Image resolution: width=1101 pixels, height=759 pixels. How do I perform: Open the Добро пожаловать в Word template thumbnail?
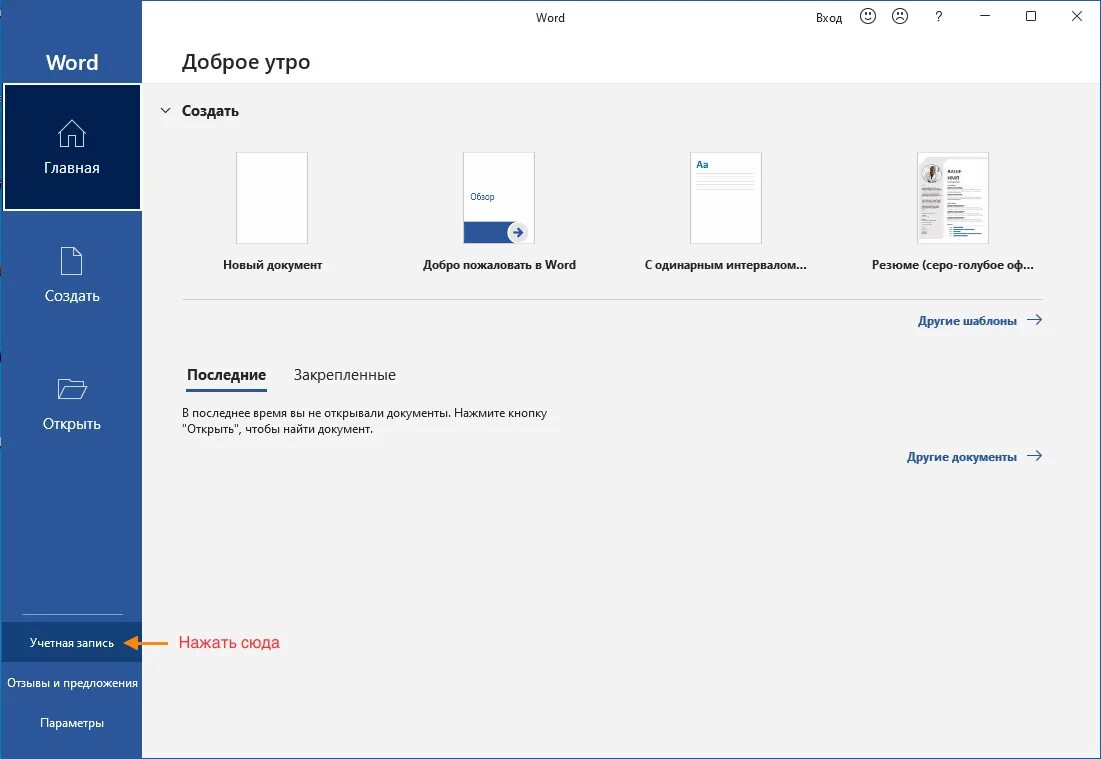coord(499,198)
